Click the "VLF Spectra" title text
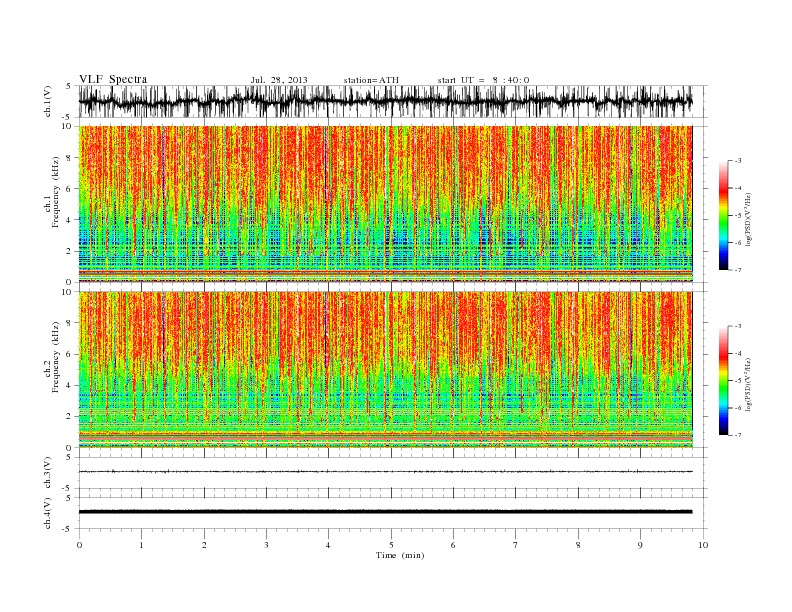The image size is (792, 612). 113,79
